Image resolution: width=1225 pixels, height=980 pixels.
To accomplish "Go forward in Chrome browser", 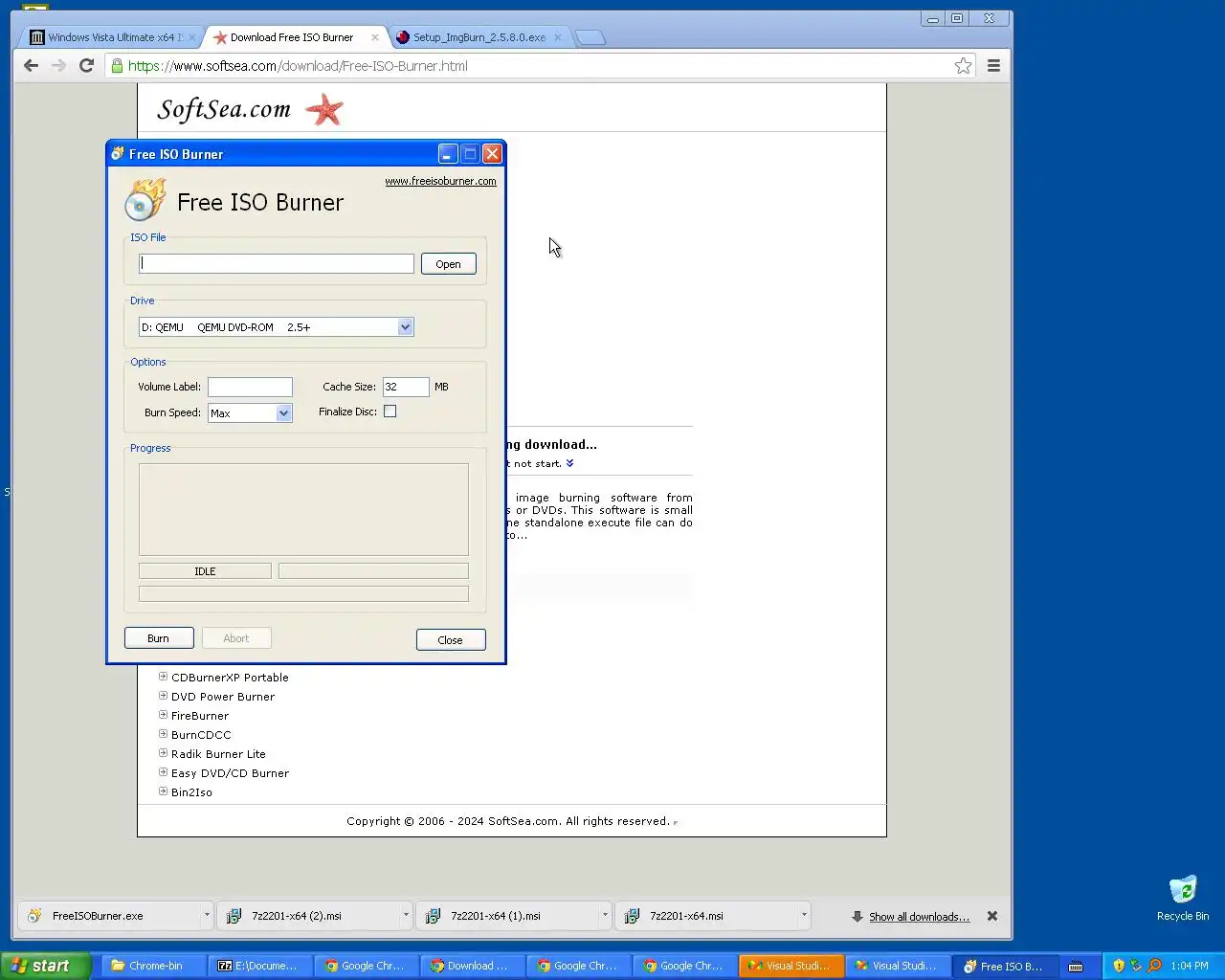I will pos(58,65).
